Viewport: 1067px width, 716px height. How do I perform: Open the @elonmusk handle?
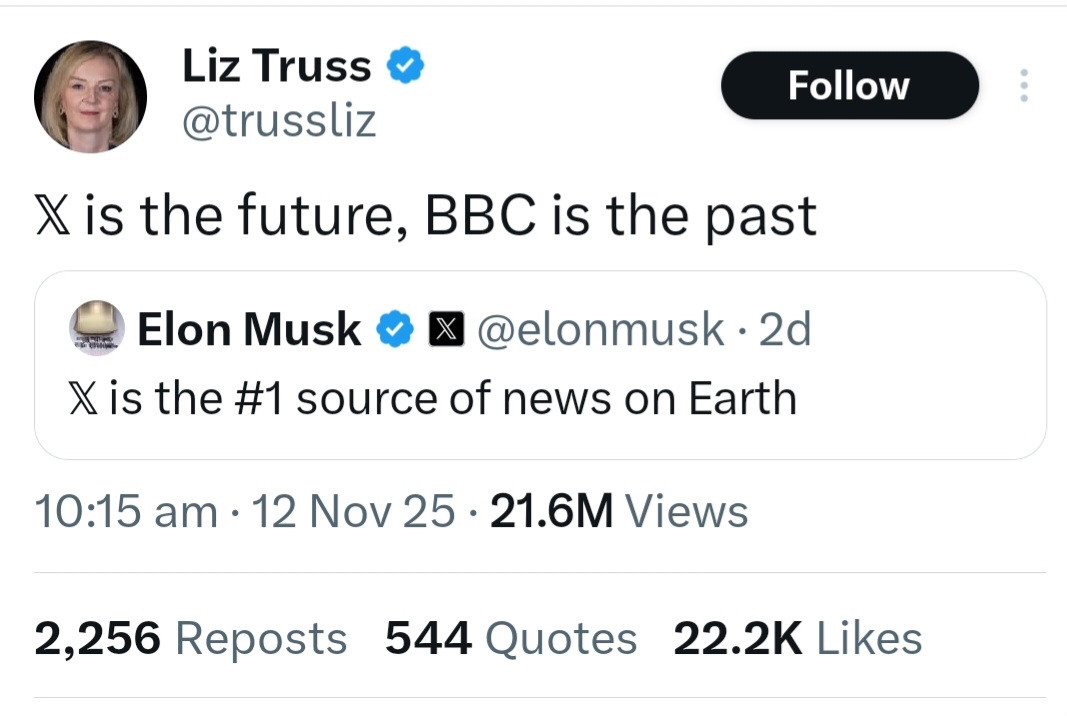click(603, 329)
